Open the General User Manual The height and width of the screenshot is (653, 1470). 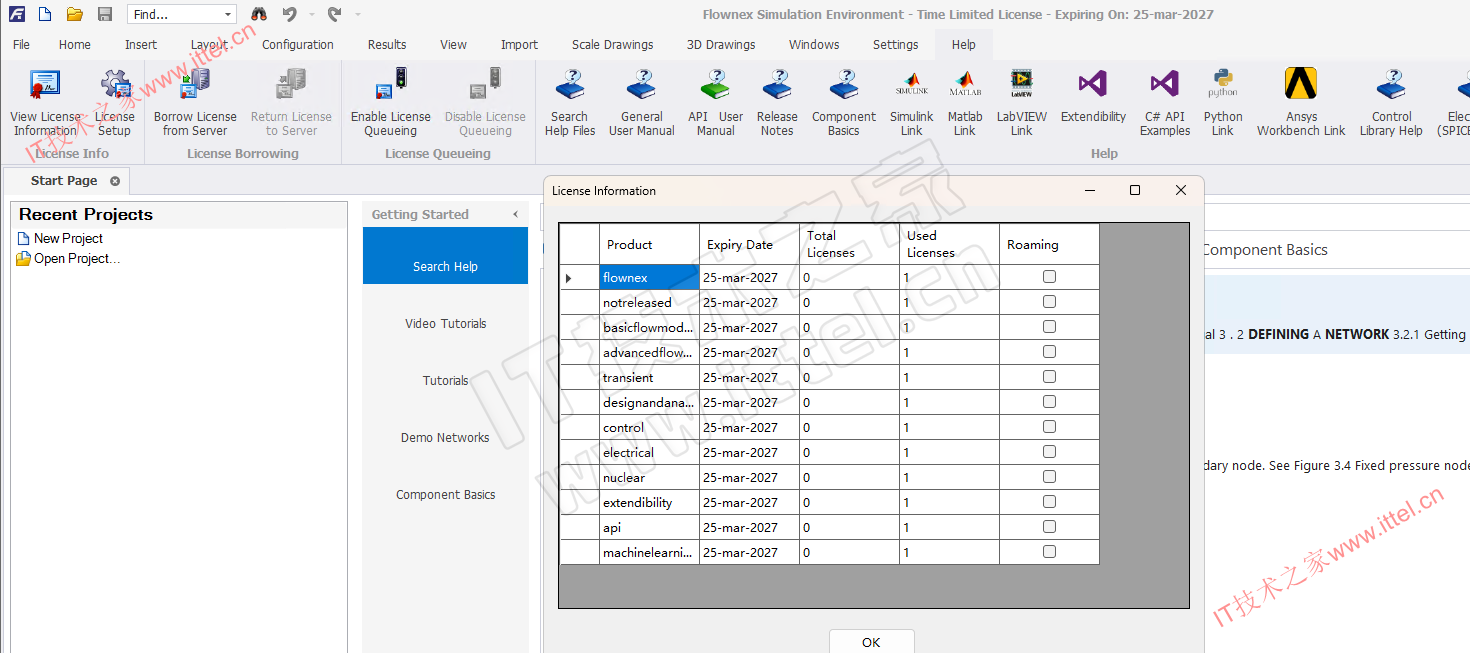click(x=642, y=103)
